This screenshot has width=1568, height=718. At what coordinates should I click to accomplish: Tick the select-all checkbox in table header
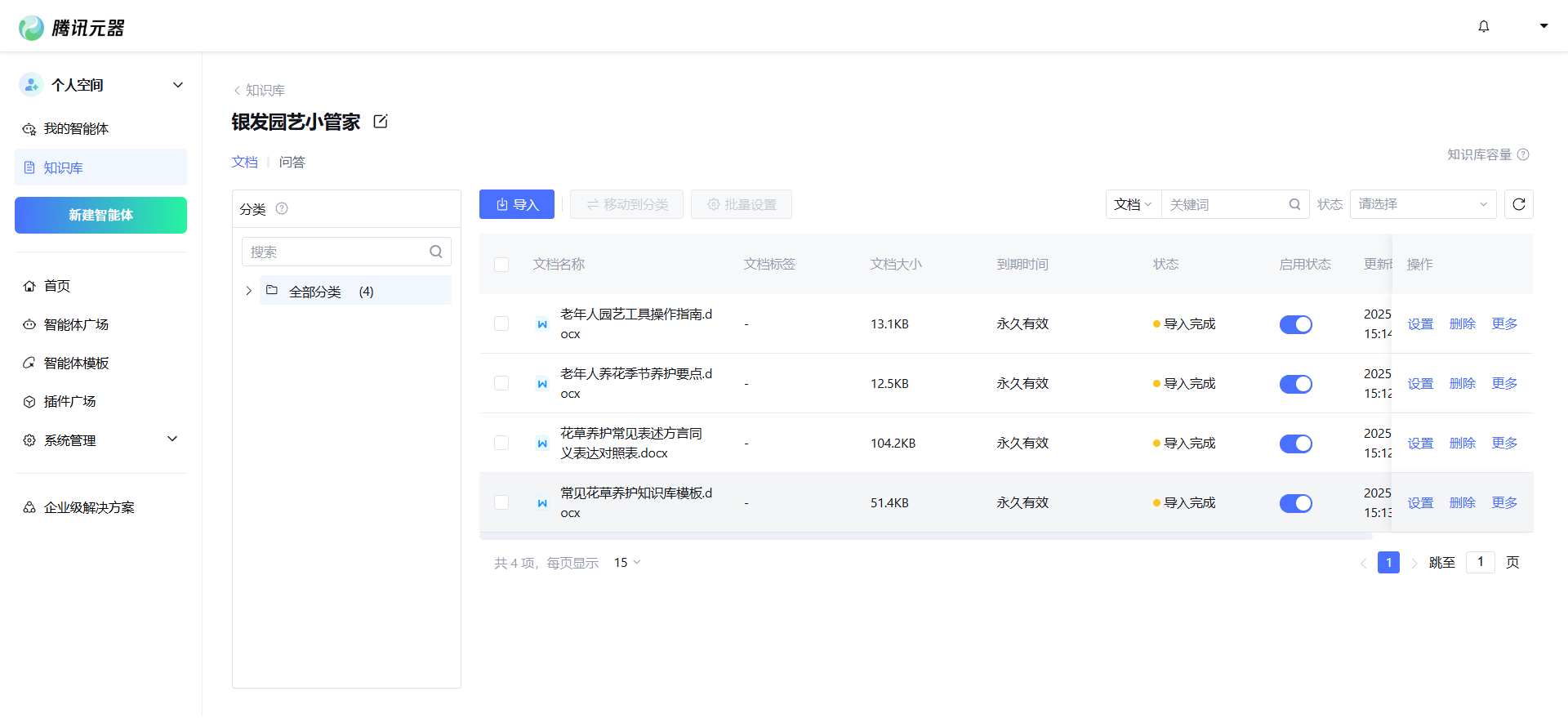(x=501, y=265)
